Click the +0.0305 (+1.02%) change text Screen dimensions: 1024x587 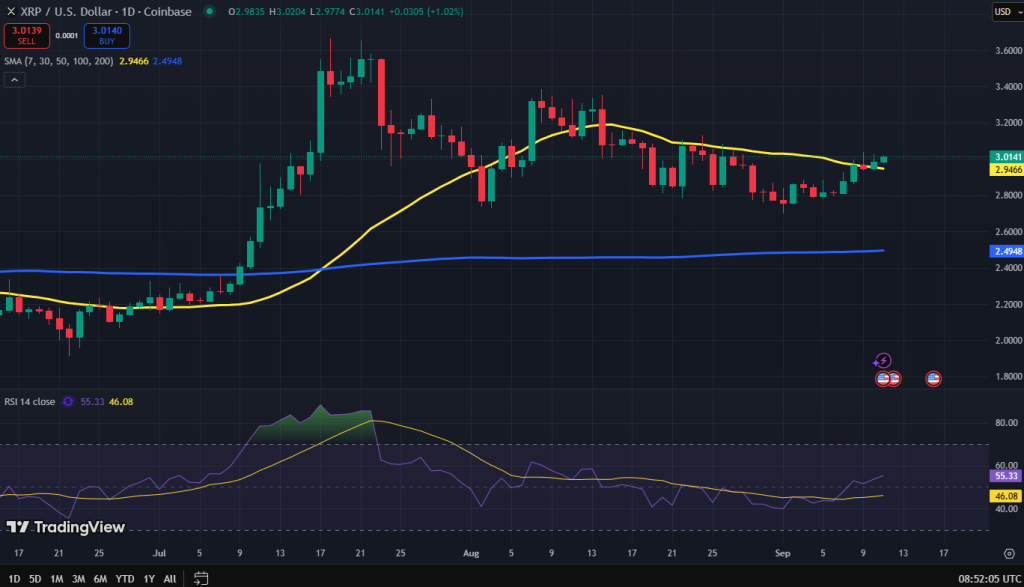426,12
